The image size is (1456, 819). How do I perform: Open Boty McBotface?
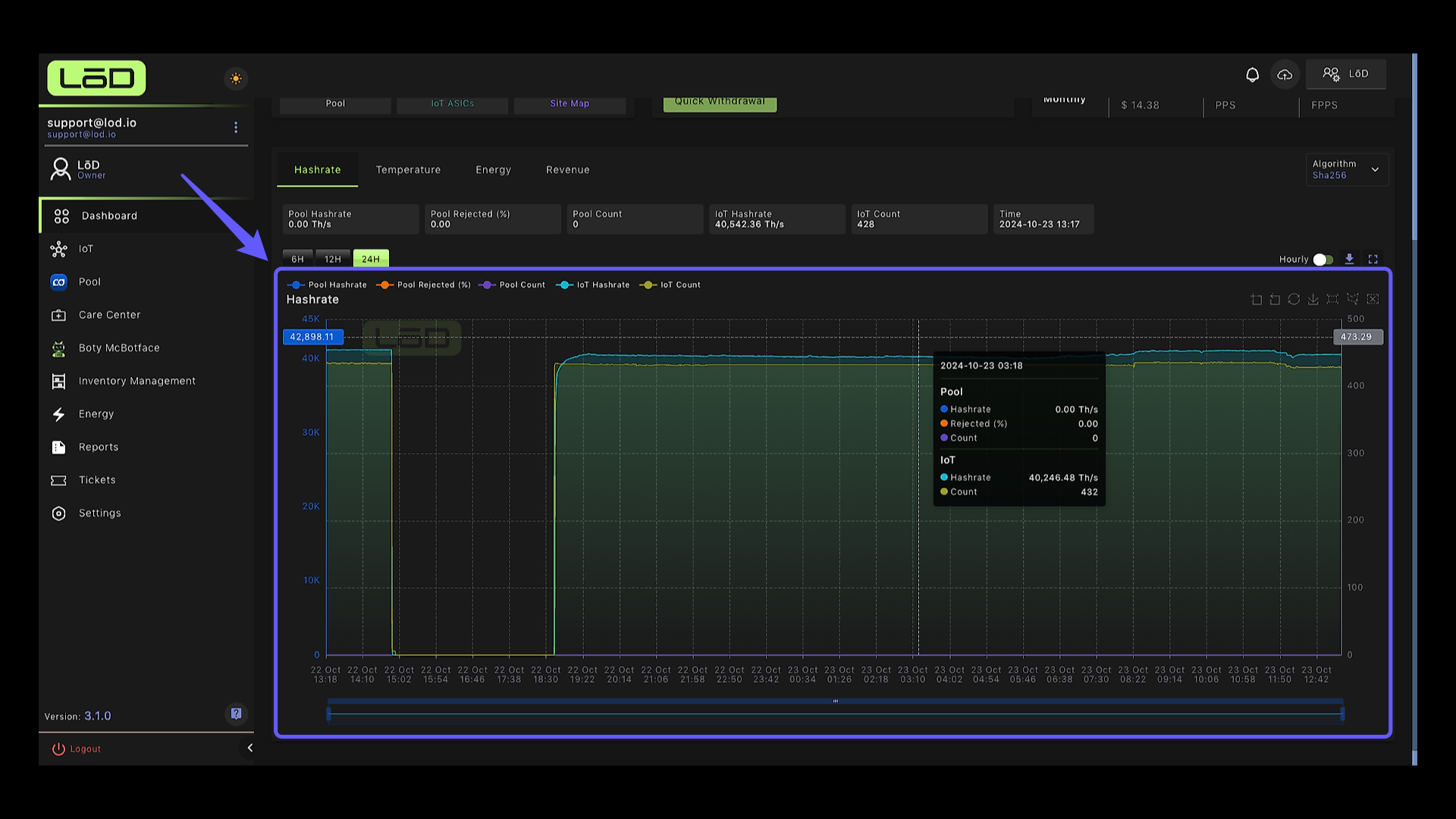click(146, 348)
